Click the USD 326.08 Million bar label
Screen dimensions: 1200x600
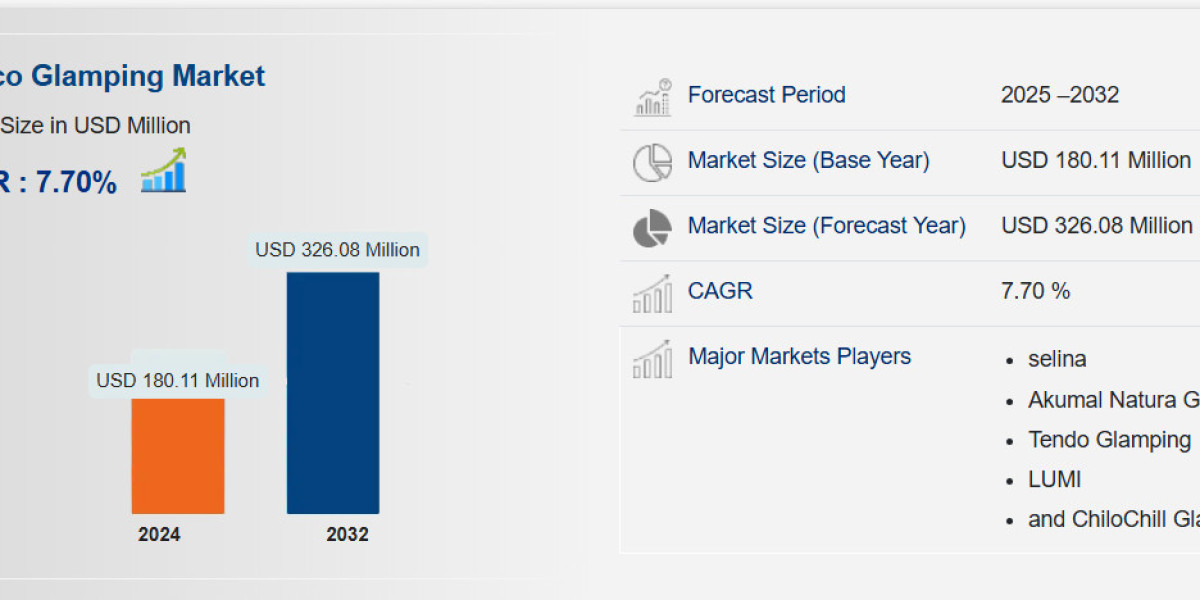coord(337,250)
